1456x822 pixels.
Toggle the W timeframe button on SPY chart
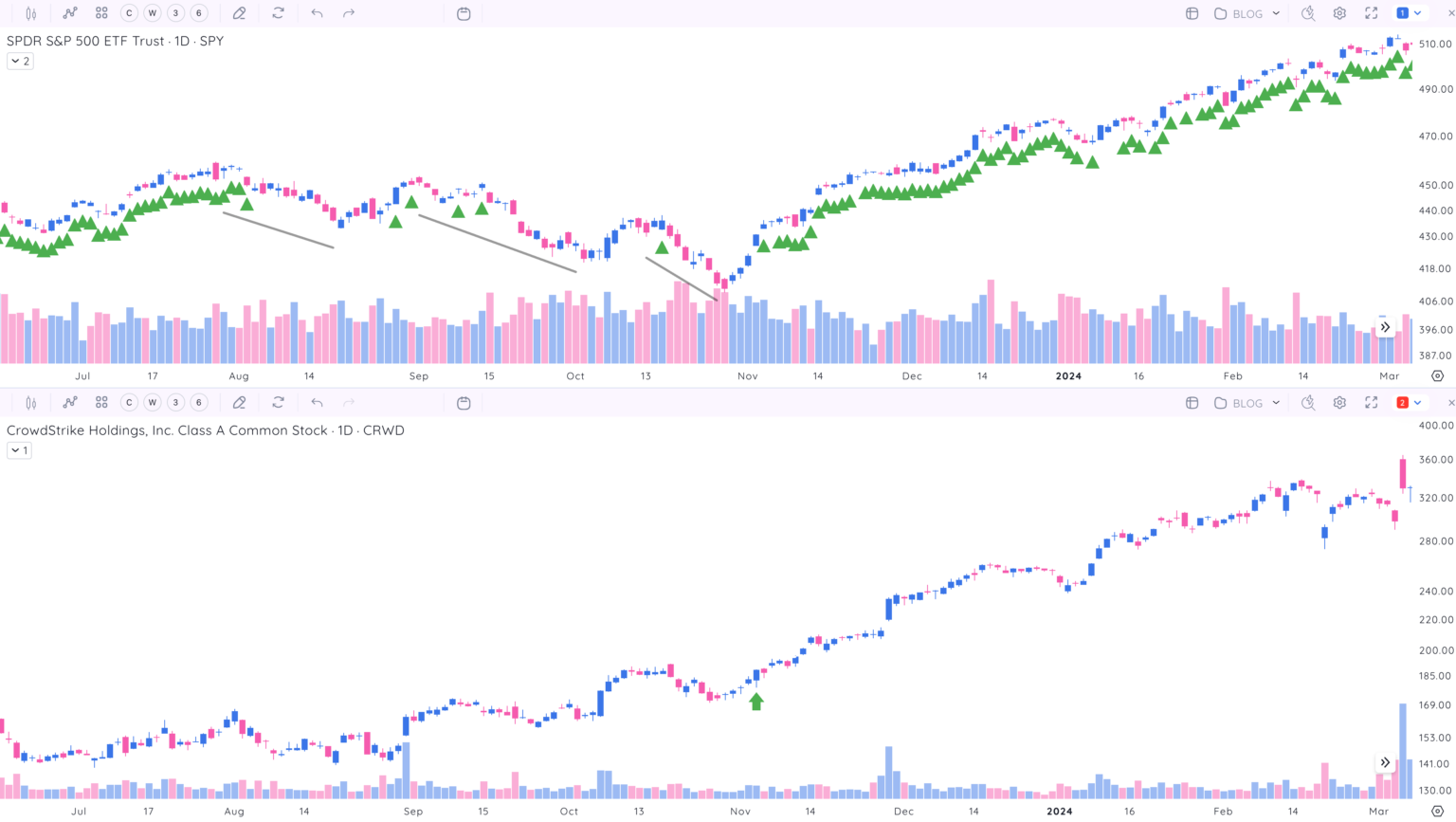pyautogui.click(x=152, y=13)
